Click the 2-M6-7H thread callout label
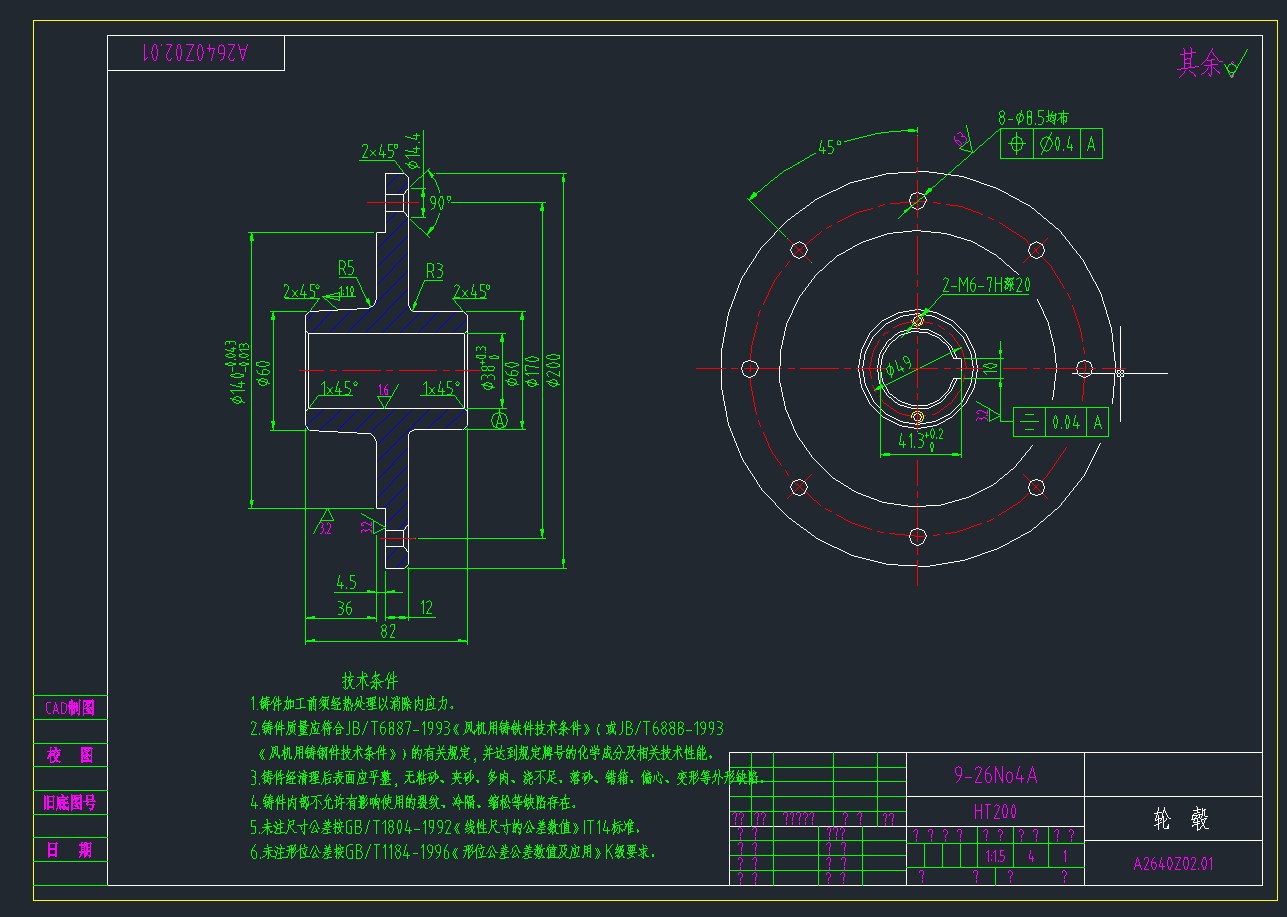Image resolution: width=1287 pixels, height=917 pixels. tap(986, 284)
